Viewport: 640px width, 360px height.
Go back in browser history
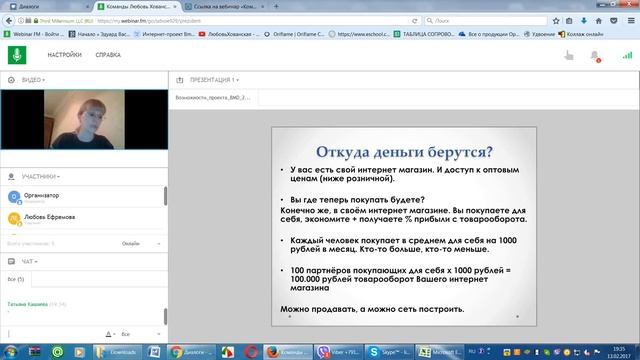(9, 20)
